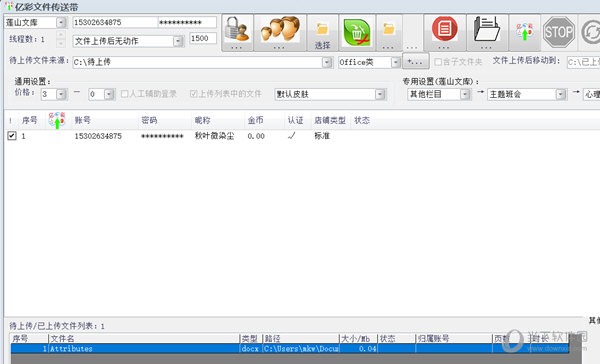This screenshot has width=600, height=364.
Task: Open the Office类 file type dropdown
Action: pyautogui.click(x=395, y=62)
